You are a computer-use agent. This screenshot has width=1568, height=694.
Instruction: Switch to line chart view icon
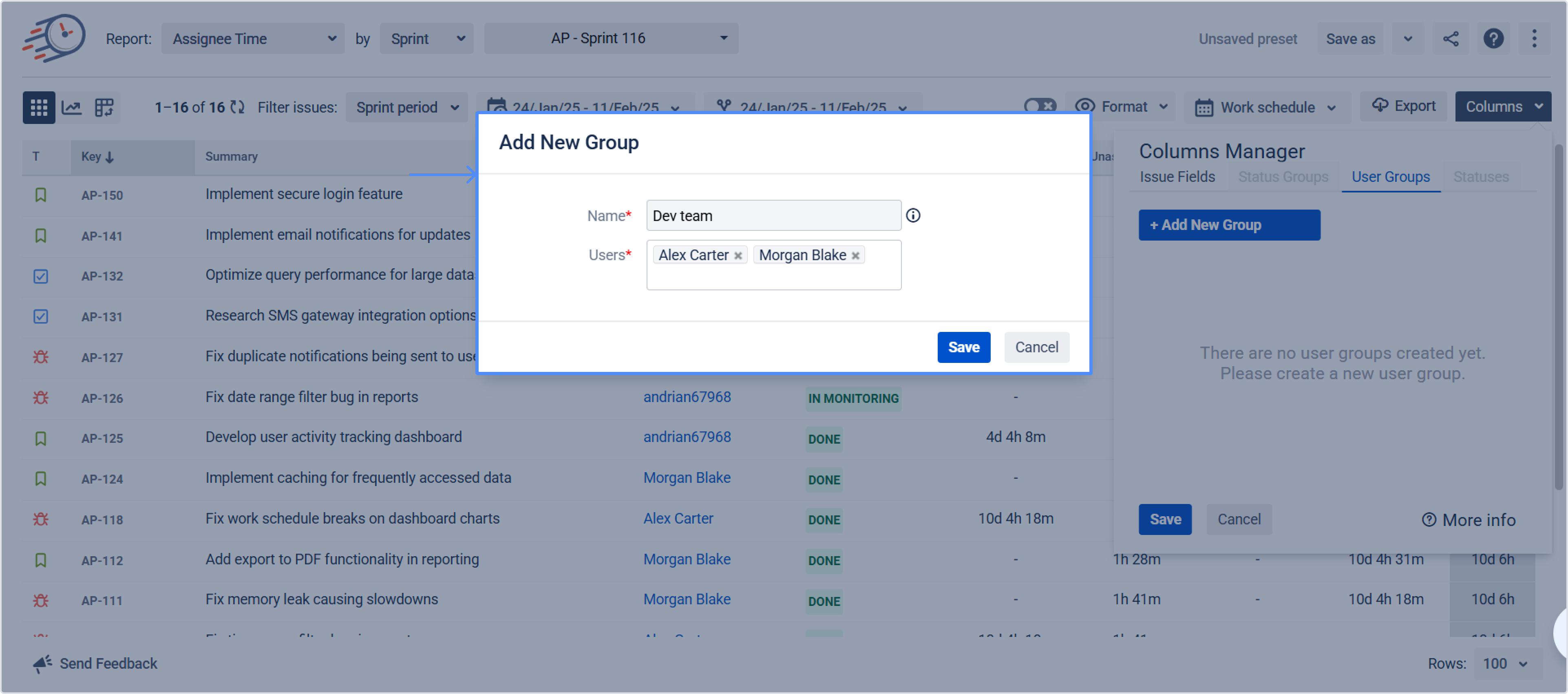tap(72, 108)
